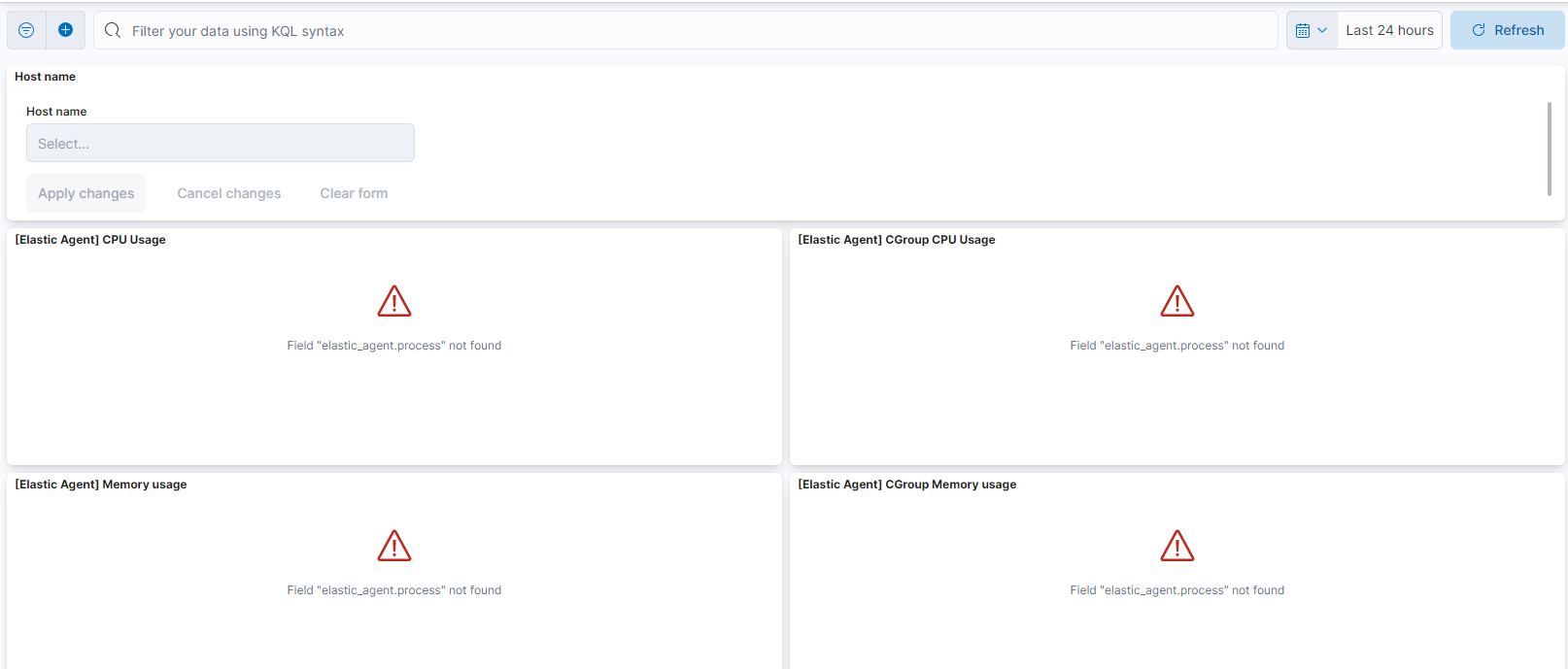Select the [Elastic Agent] CGroup CPU Usage title
This screenshot has height=669, width=1568.
click(x=897, y=240)
